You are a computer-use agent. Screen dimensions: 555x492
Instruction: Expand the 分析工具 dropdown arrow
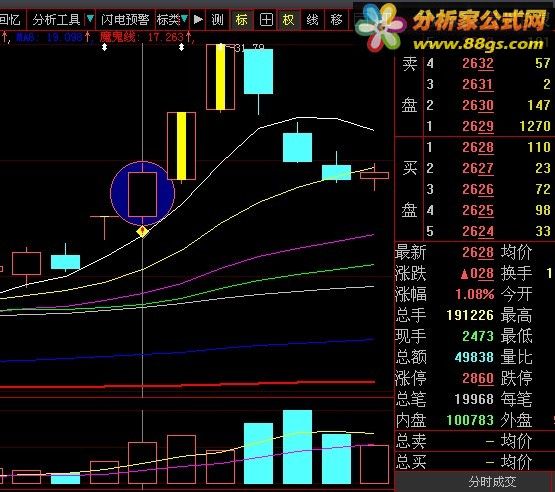click(90, 18)
